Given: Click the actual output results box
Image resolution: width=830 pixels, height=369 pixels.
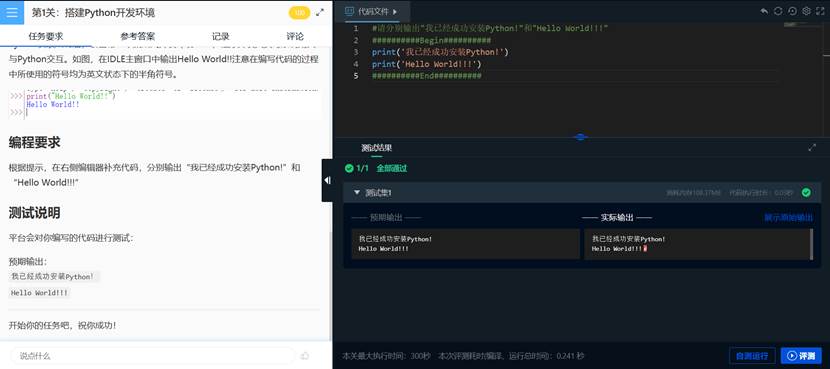Looking at the screenshot, I should pyautogui.click(x=697, y=244).
